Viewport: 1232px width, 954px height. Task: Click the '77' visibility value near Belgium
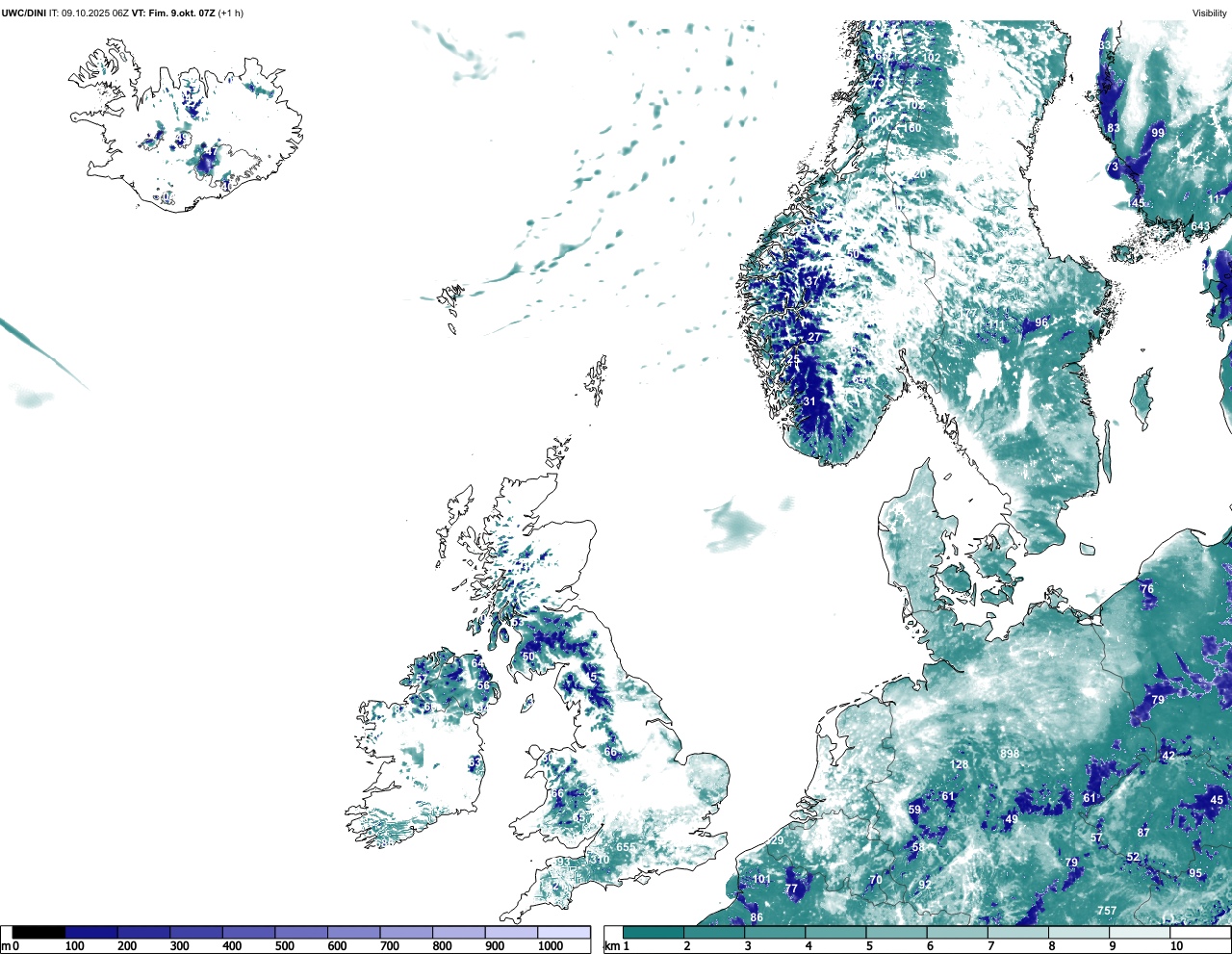click(791, 889)
